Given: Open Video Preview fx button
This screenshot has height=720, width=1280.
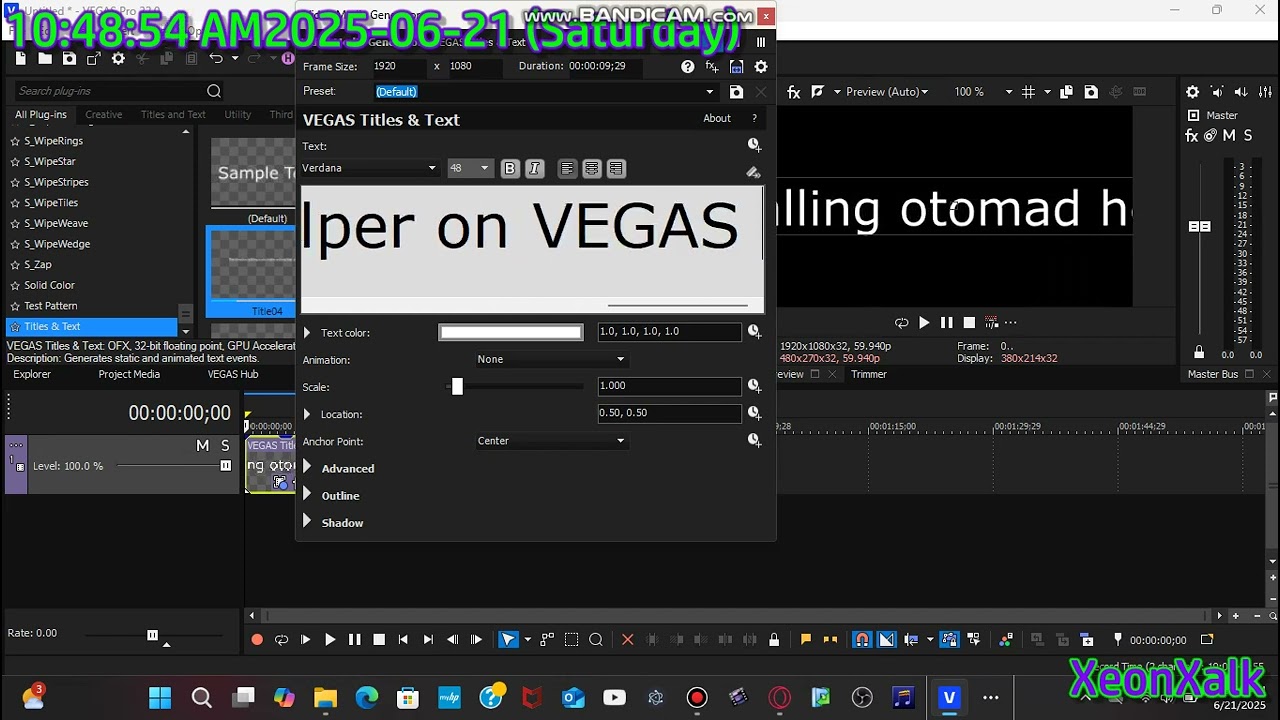Looking at the screenshot, I should pos(794,92).
